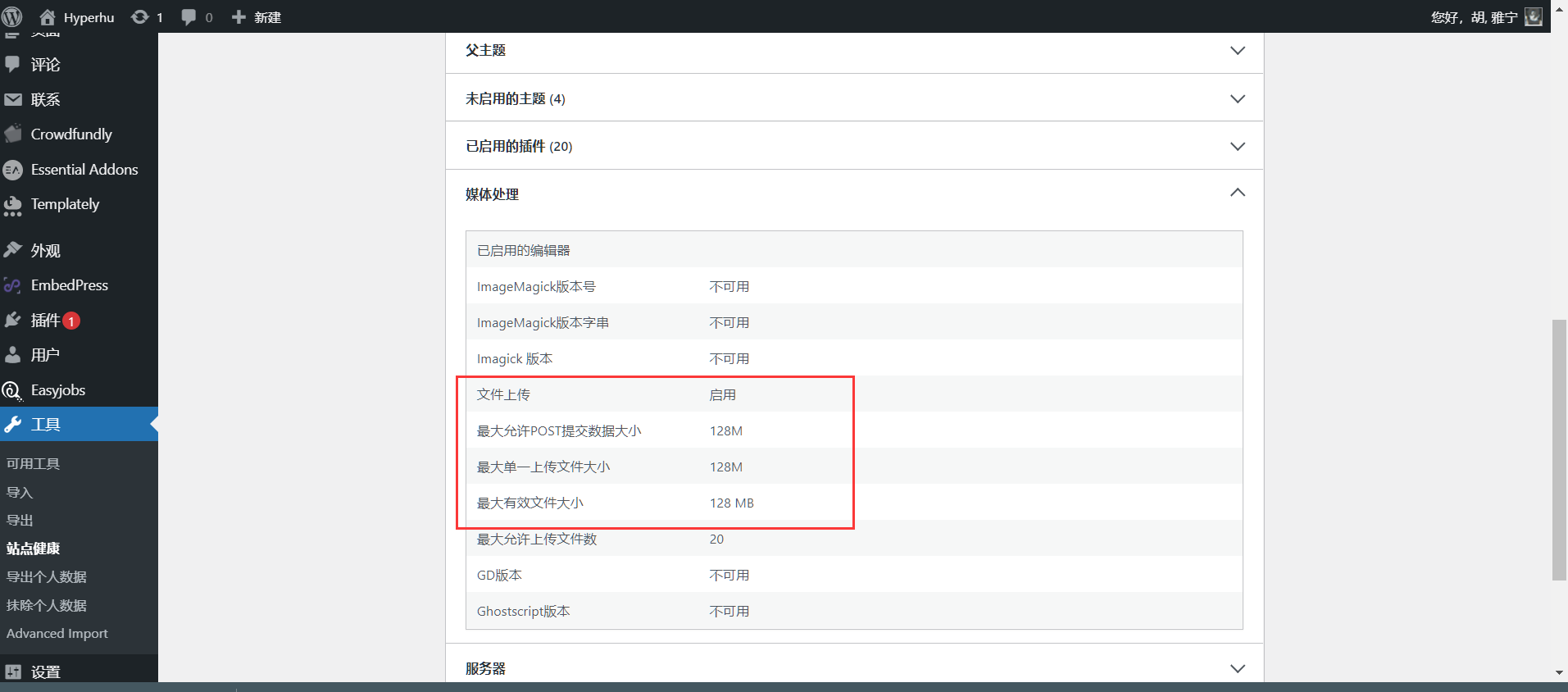Screen dimensions: 1568x692
Task: Expand 已启用的插件 (20) section chevron
Action: coord(1238,146)
